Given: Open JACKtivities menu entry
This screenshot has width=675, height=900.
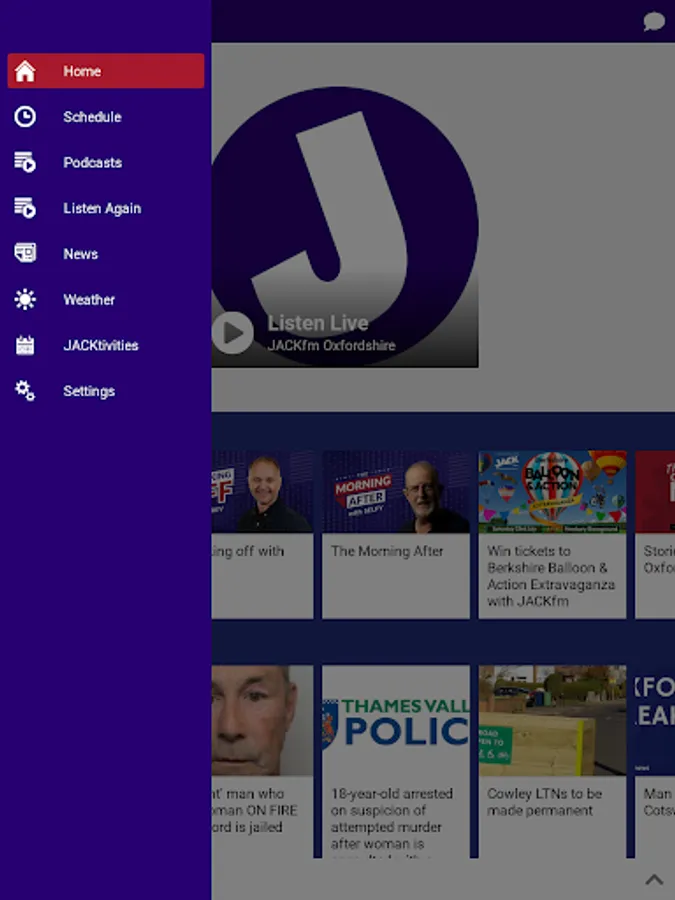Looking at the screenshot, I should (x=106, y=345).
